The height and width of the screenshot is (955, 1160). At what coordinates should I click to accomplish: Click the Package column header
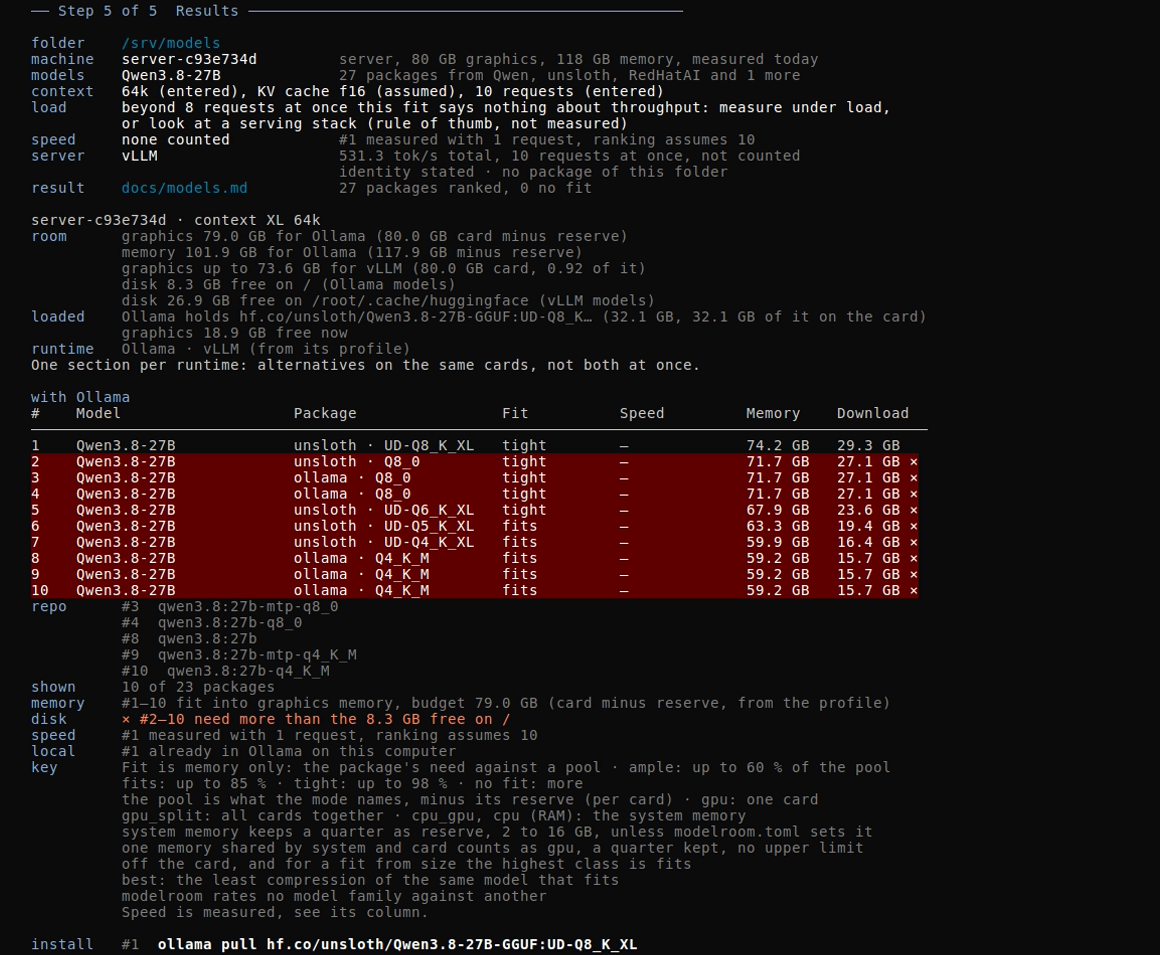(x=325, y=414)
